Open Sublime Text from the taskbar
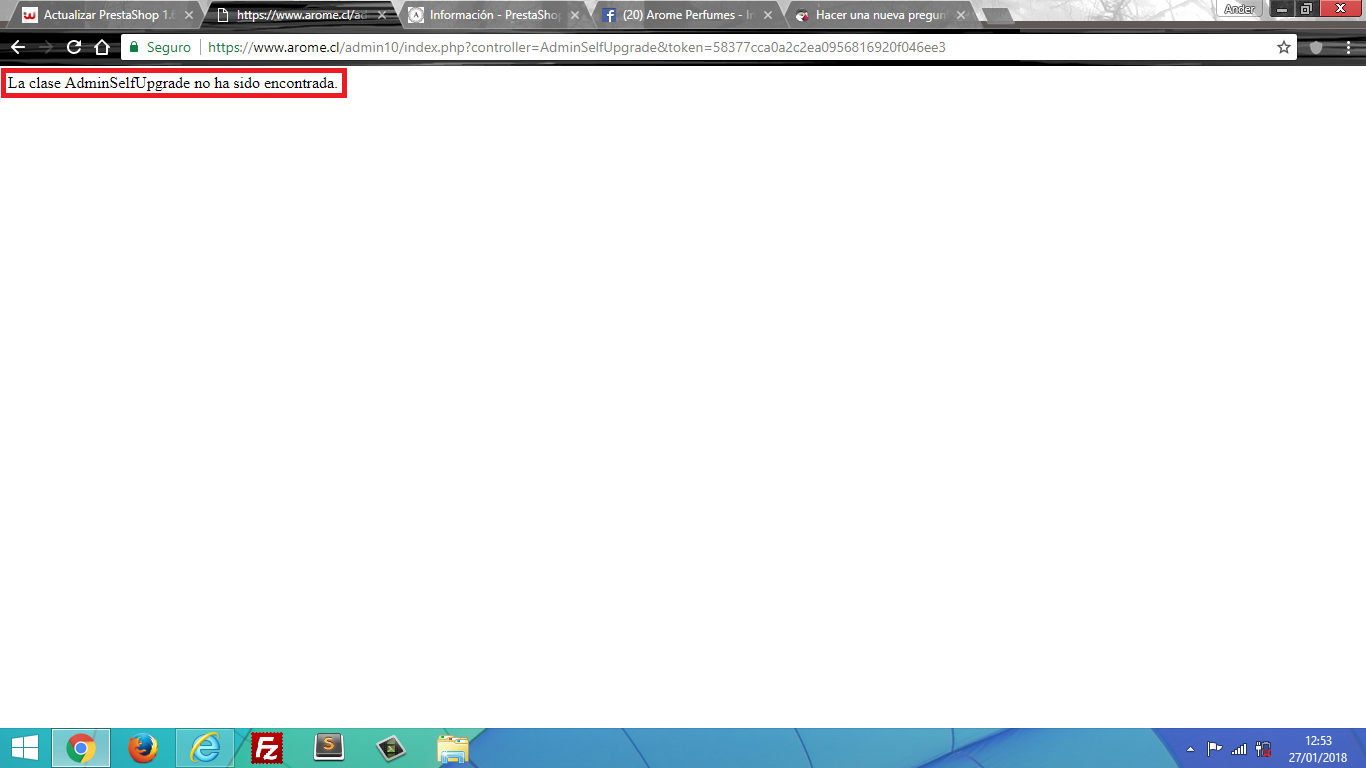The width and height of the screenshot is (1366, 768). tap(329, 748)
